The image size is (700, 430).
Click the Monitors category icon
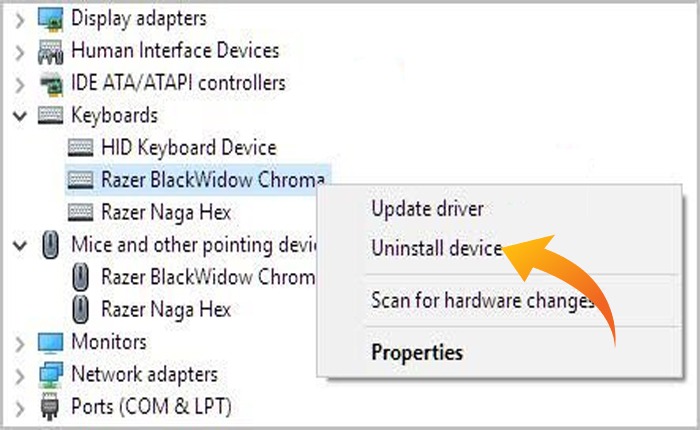click(x=50, y=342)
